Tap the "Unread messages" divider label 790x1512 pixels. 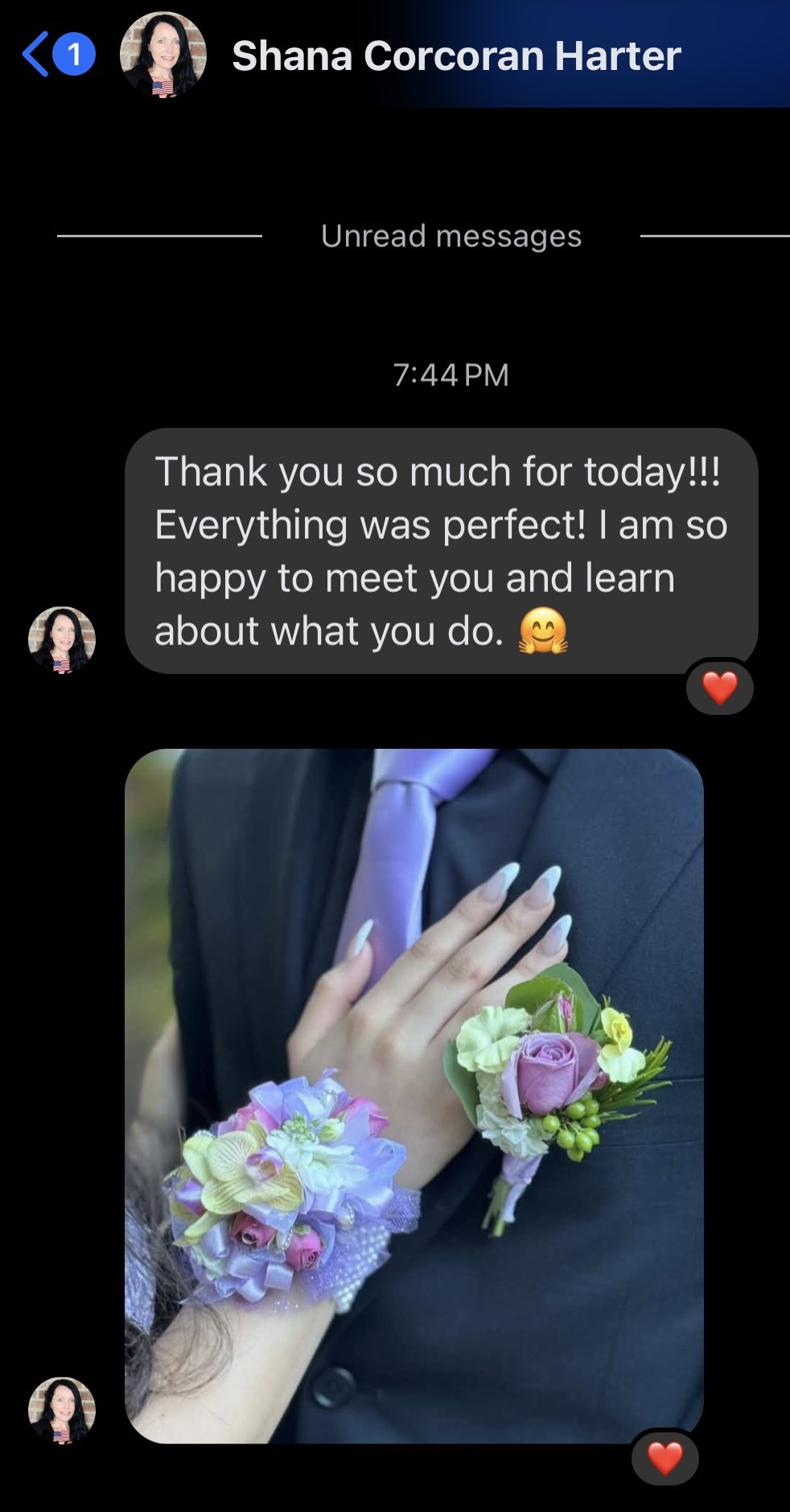[451, 236]
